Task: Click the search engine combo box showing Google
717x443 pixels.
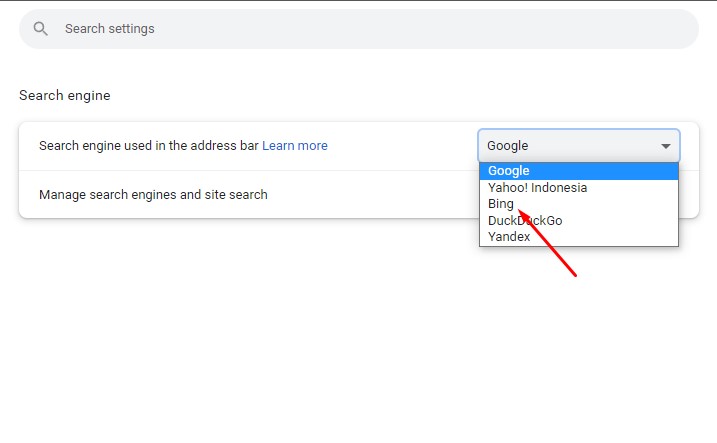Action: pos(565,146)
